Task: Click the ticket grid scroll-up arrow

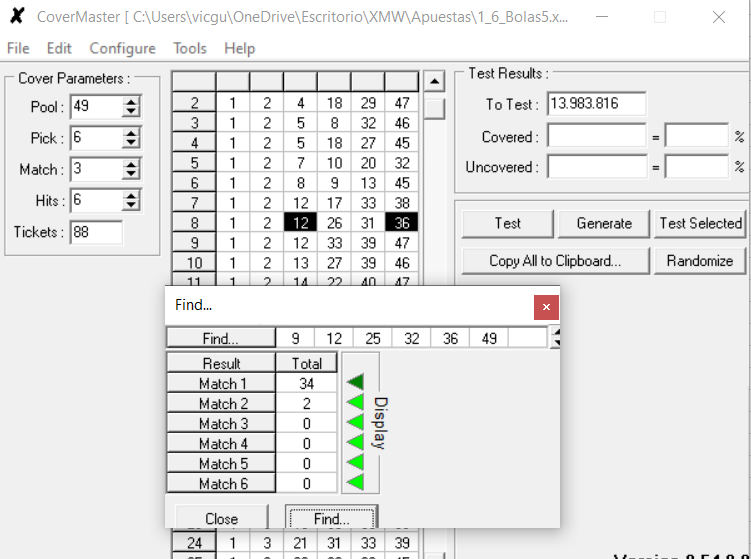Action: [434, 81]
